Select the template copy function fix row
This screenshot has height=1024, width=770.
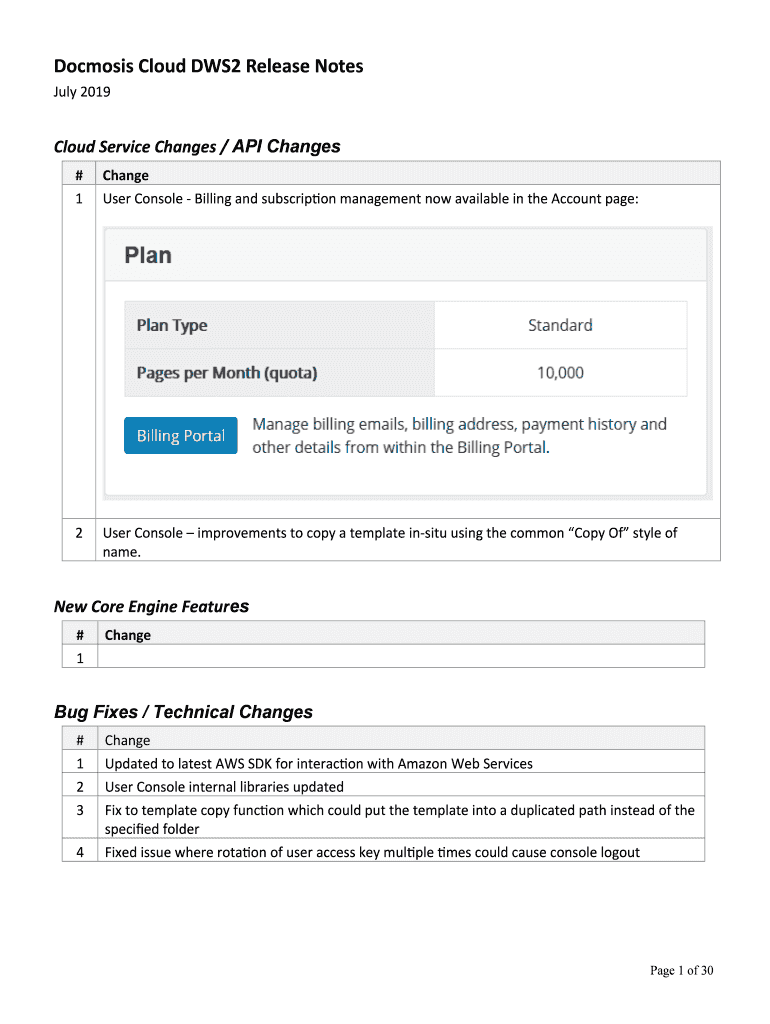(399, 819)
